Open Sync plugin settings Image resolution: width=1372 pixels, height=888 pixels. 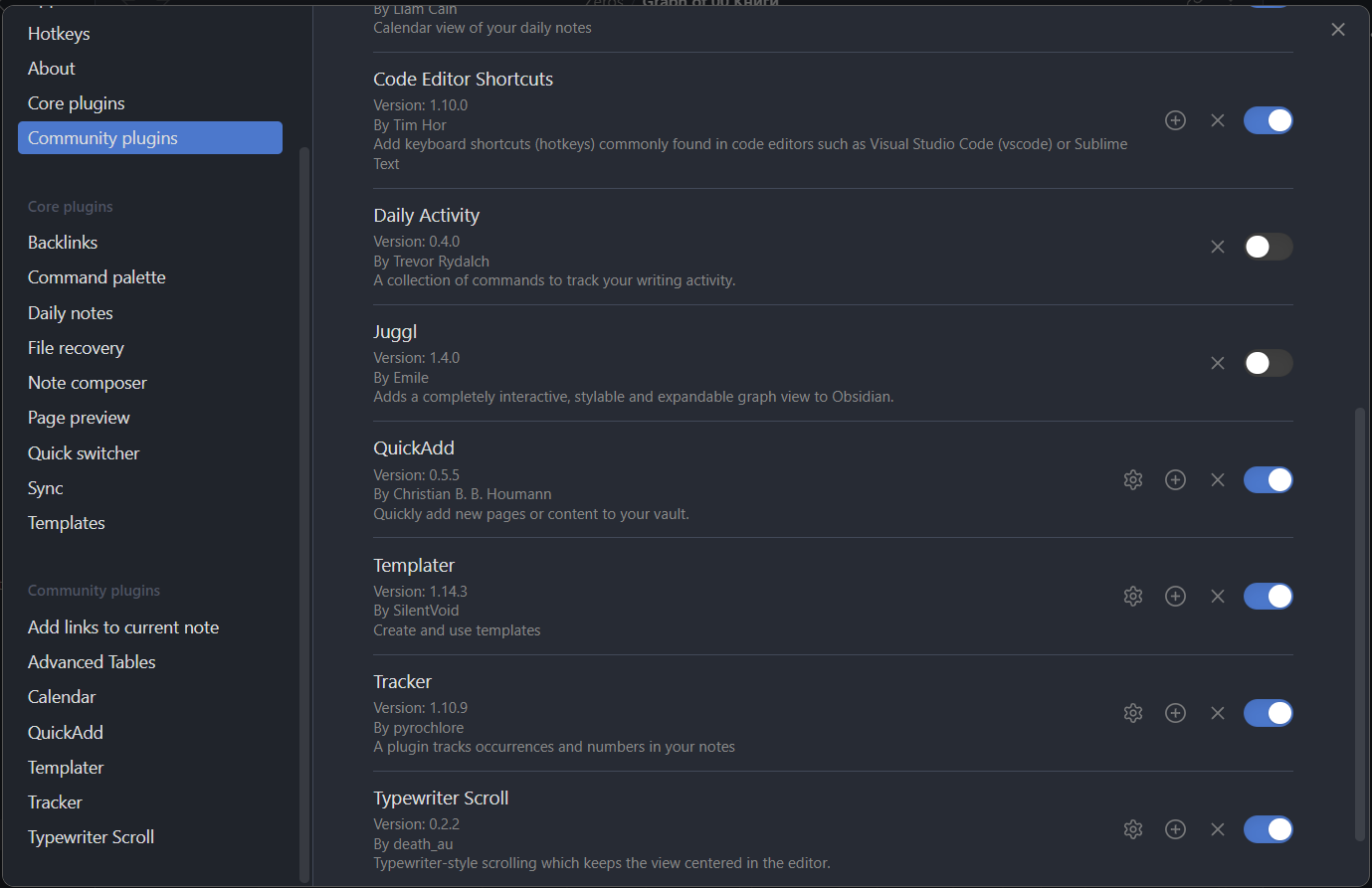150,488
